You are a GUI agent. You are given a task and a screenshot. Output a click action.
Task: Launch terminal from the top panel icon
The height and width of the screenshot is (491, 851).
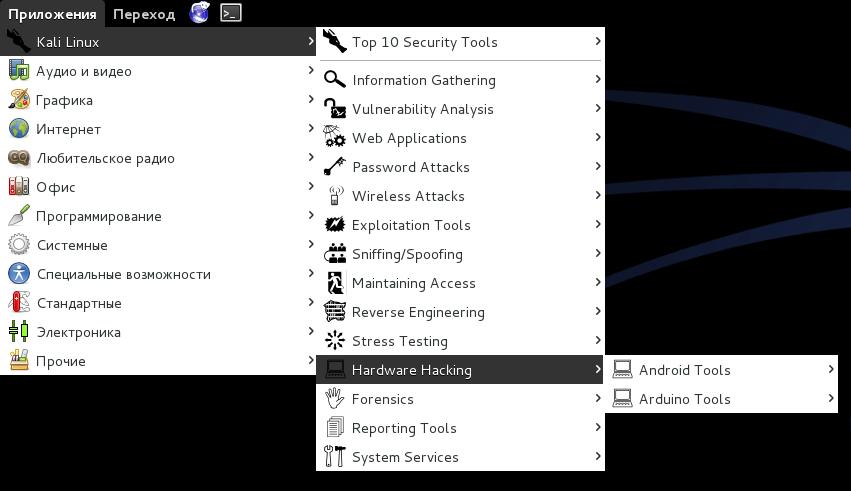[x=230, y=13]
